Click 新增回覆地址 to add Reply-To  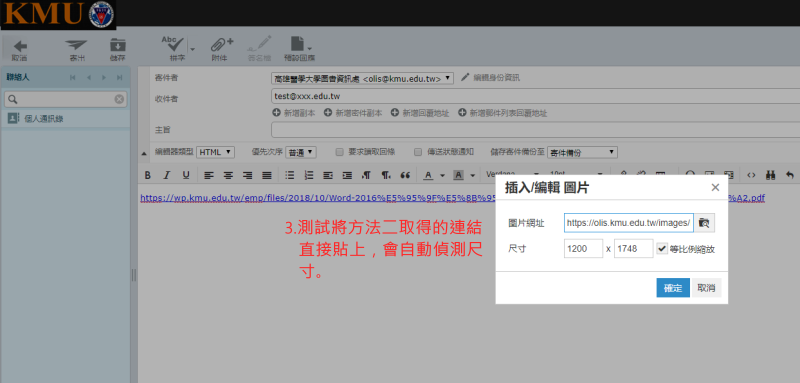[x=420, y=113]
